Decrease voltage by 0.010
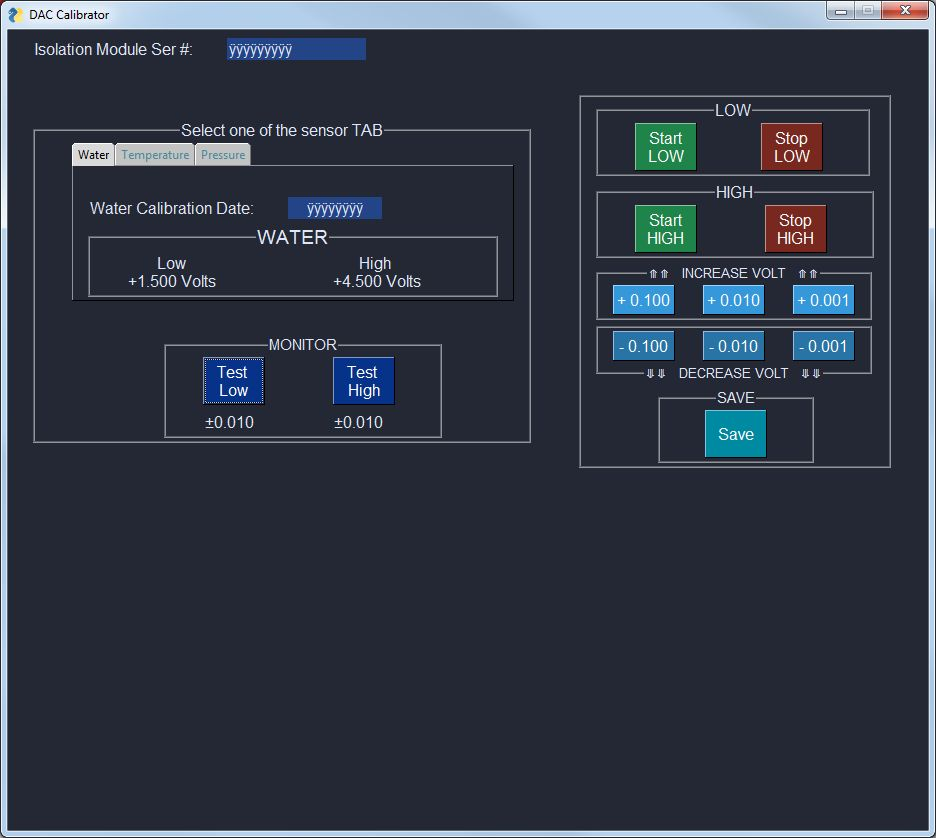 [733, 346]
